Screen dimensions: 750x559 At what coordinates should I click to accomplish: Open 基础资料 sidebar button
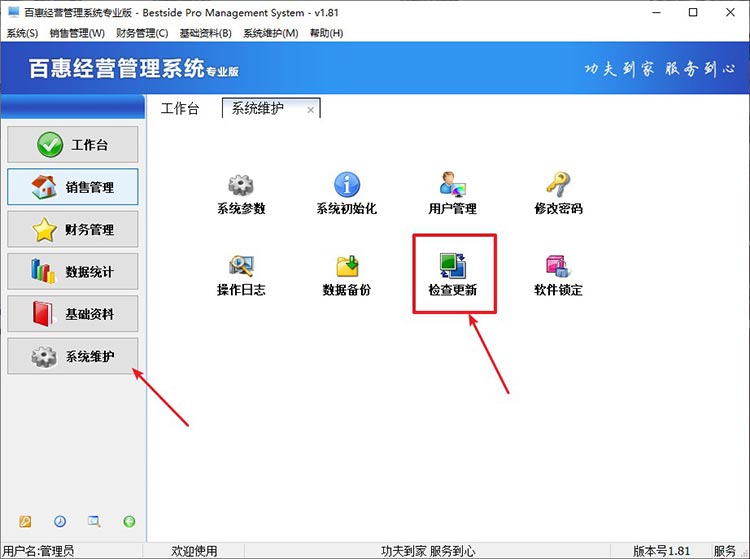pos(73,314)
